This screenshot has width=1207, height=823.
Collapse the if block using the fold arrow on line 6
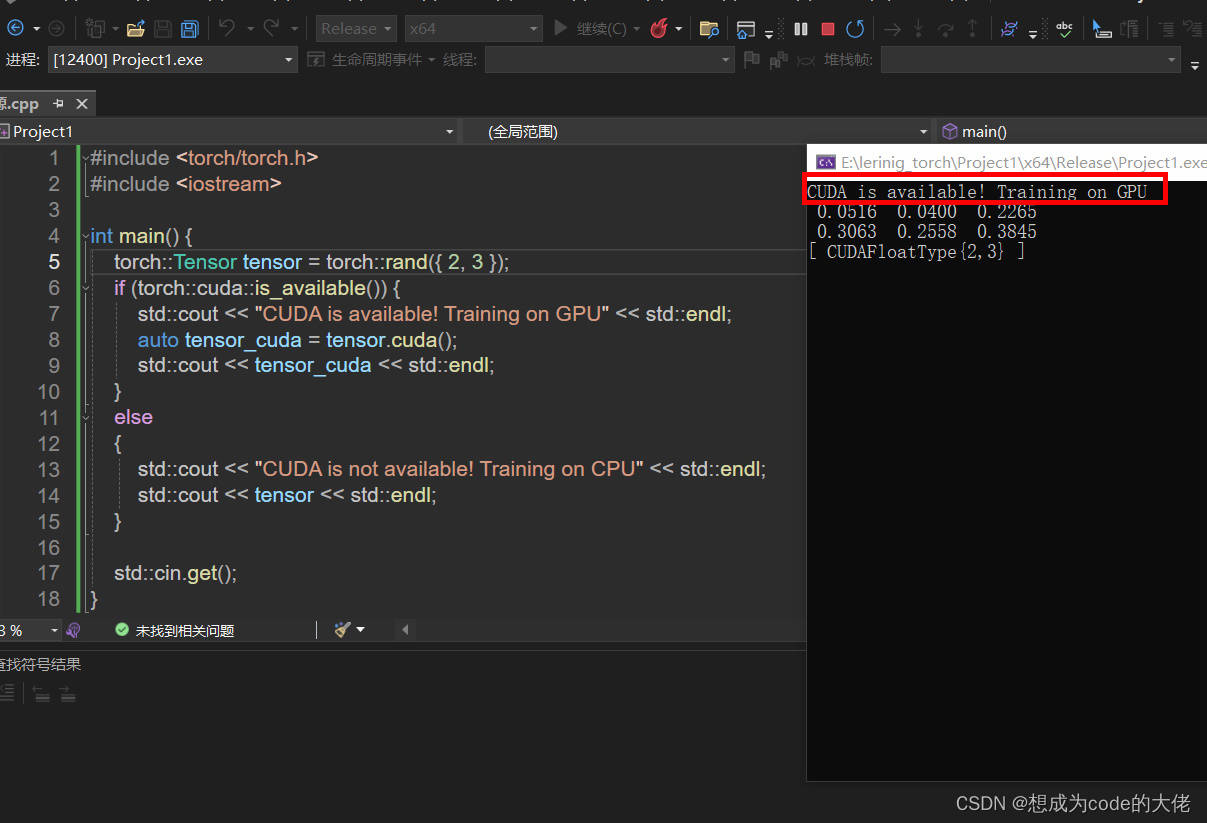coord(87,288)
